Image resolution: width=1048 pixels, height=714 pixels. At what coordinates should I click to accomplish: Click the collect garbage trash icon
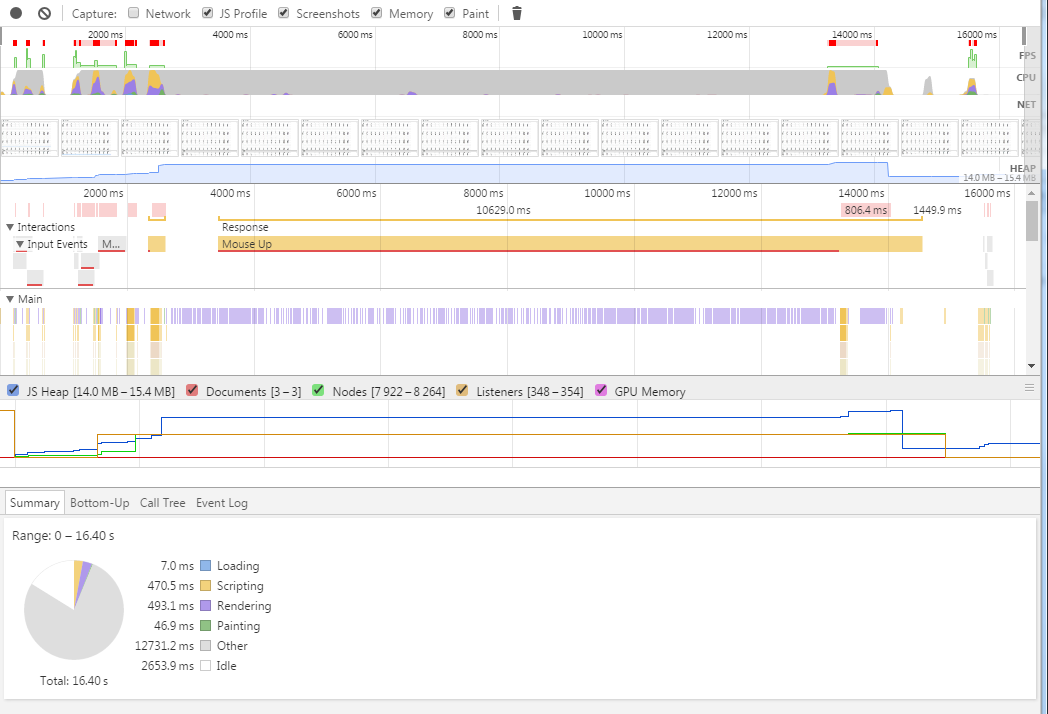(x=517, y=13)
